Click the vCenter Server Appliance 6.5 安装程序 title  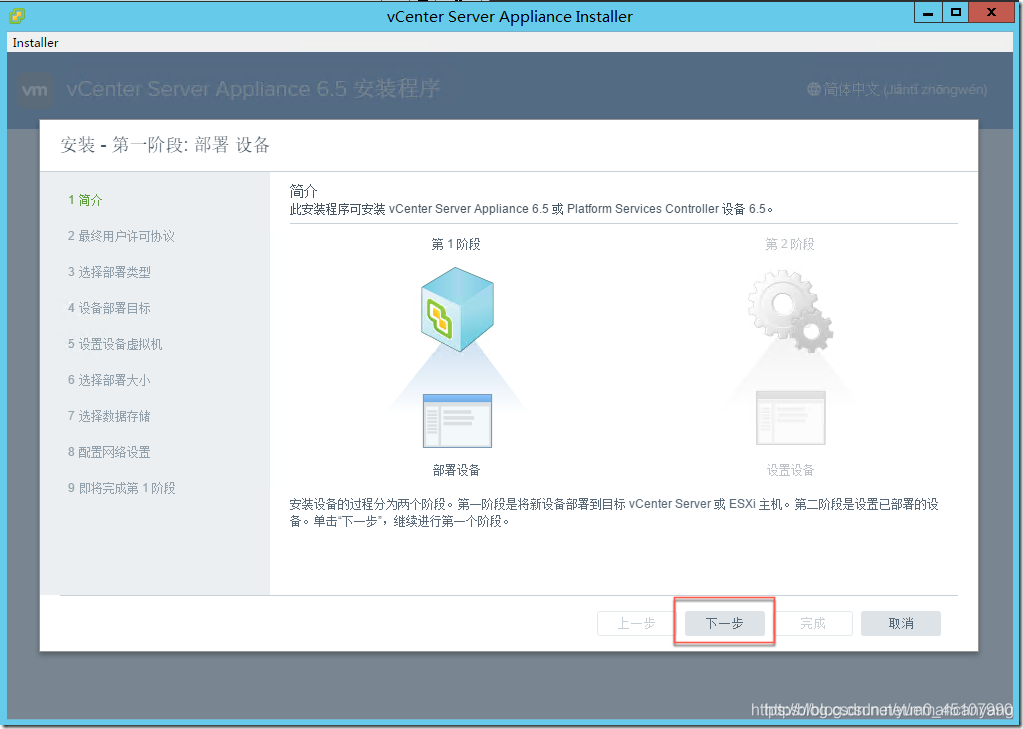(253, 89)
